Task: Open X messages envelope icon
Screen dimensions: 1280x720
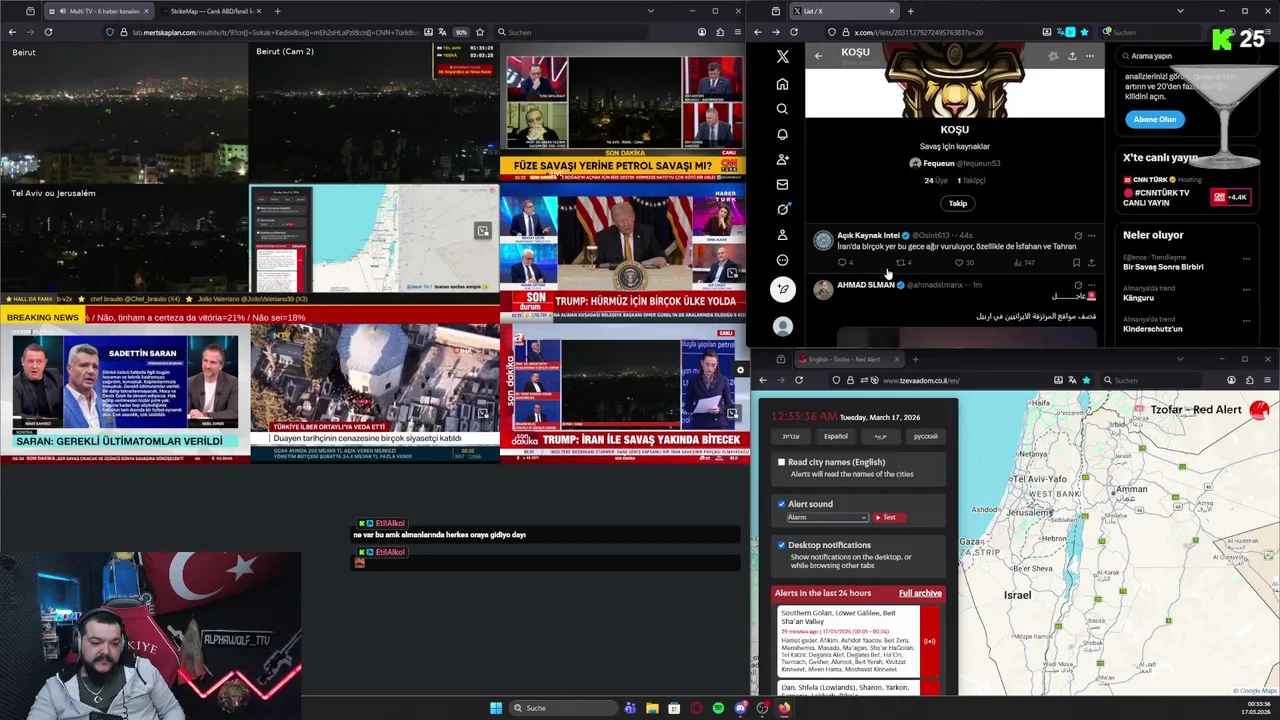Action: click(782, 184)
